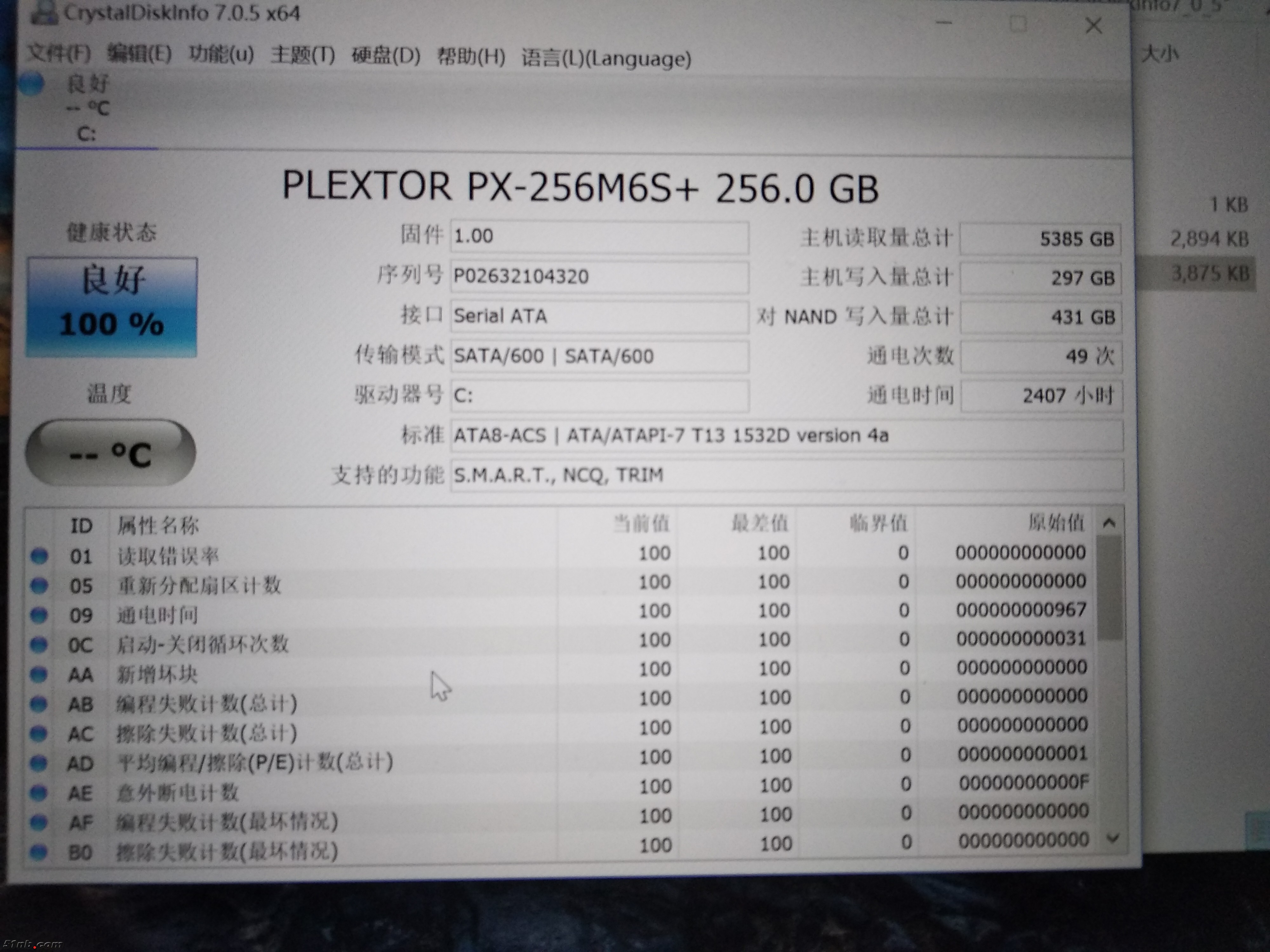Viewport: 1270px width, 952px height.
Task: Click the blue status dot for attribute 01
Action: 39,555
